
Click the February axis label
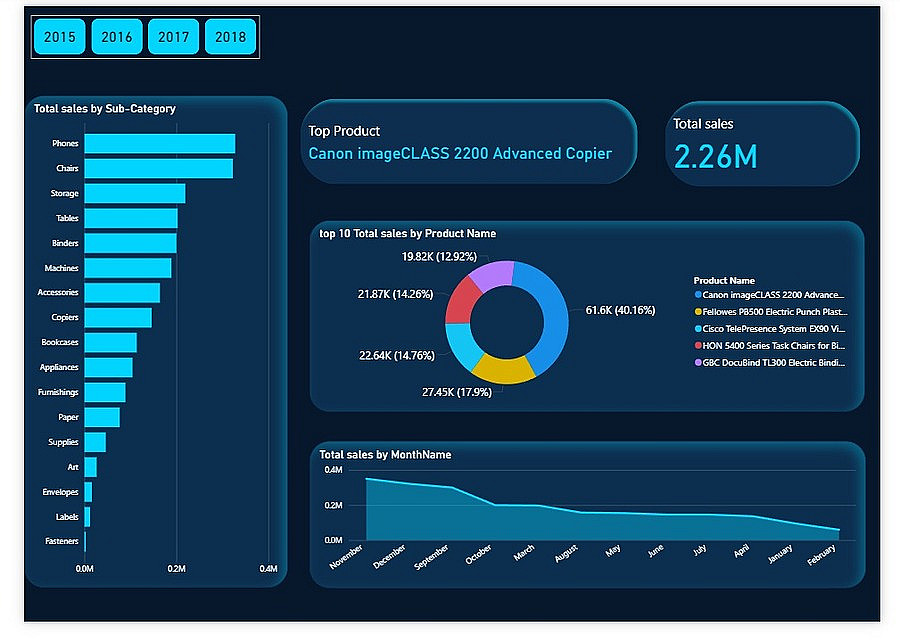821,555
